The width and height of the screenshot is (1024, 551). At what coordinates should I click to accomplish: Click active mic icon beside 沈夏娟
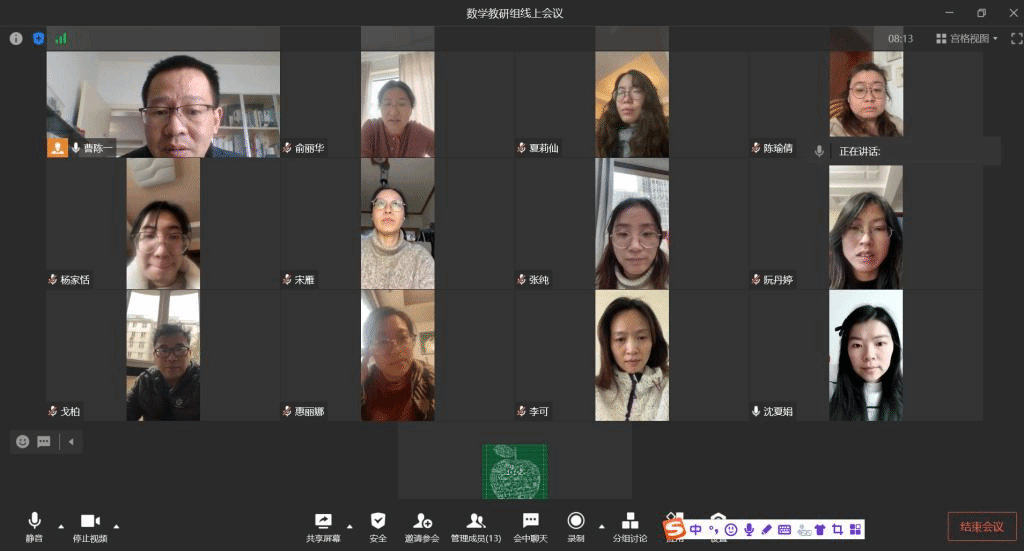coord(756,411)
